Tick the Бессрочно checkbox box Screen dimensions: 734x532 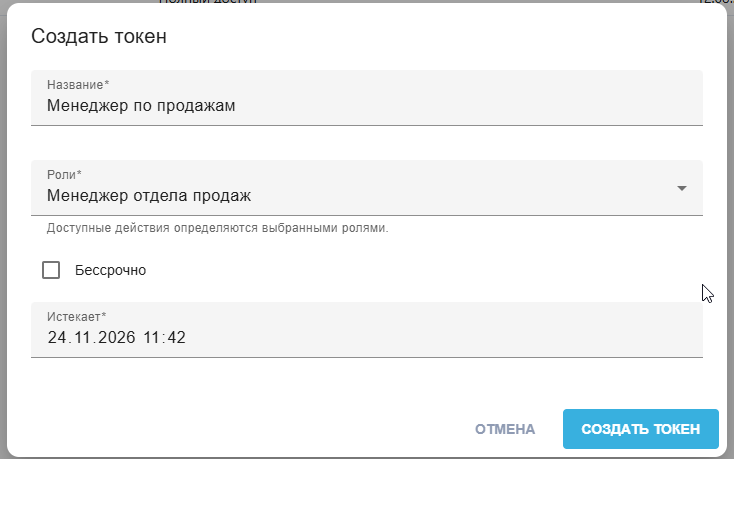pyautogui.click(x=51, y=270)
